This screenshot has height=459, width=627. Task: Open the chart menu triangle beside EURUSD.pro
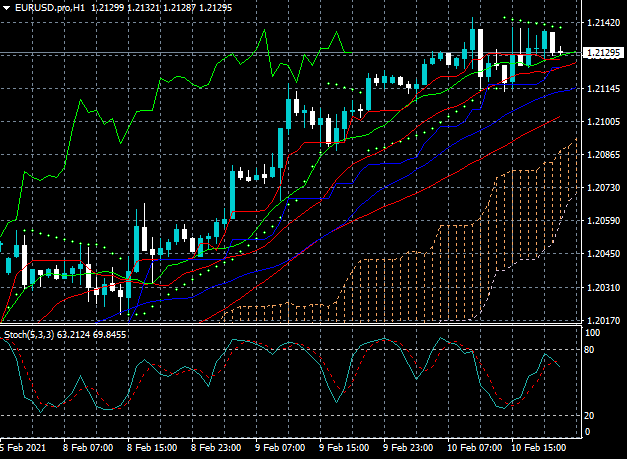coord(6,8)
